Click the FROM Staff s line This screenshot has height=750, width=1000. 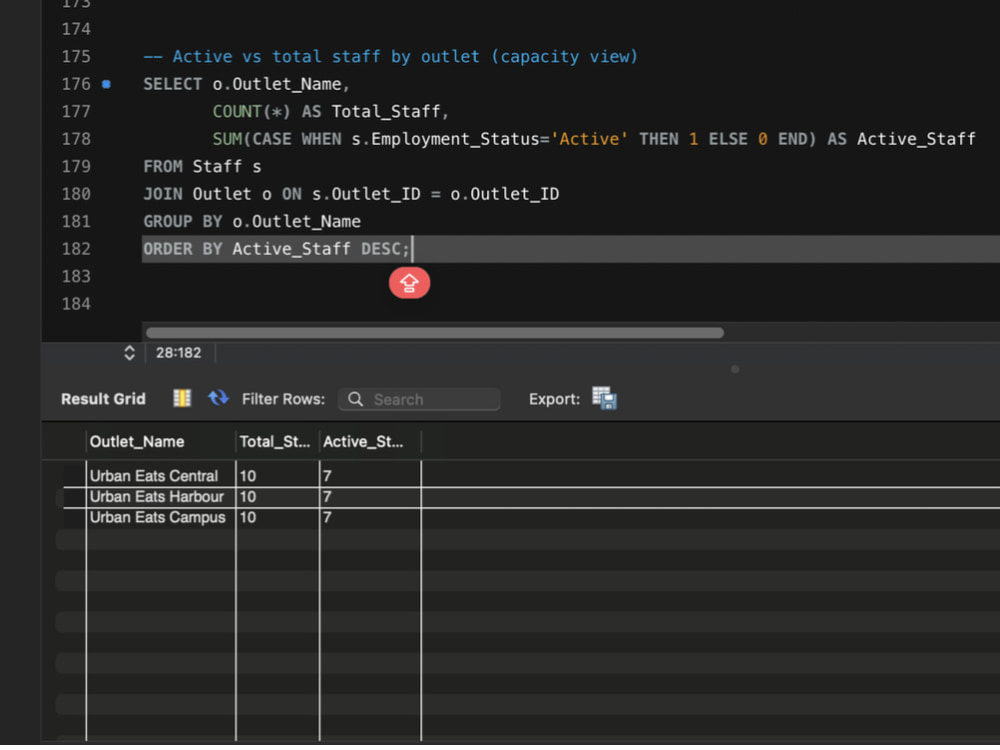[202, 166]
